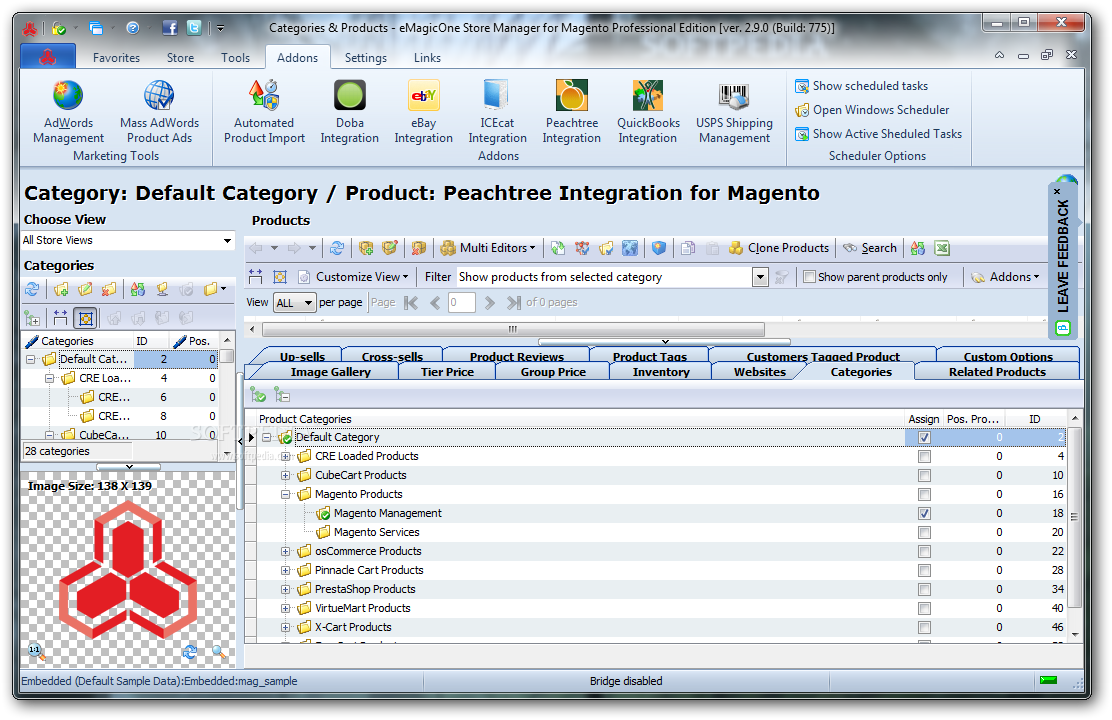Launch Automated Product Import addon
The width and height of the screenshot is (1112, 720).
(265, 112)
